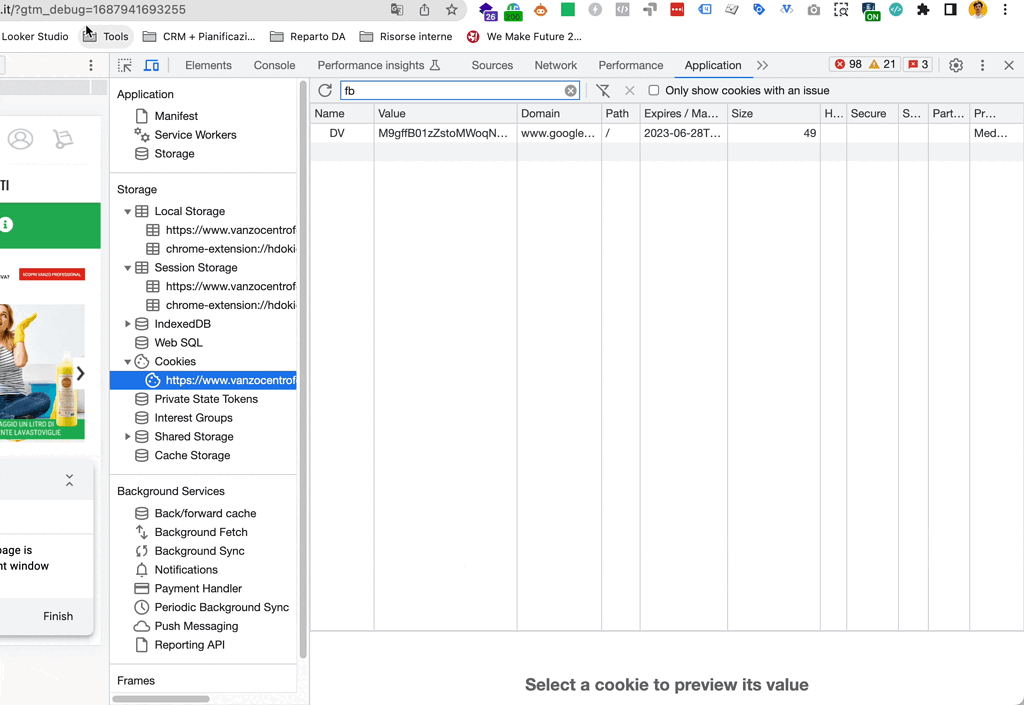Image resolution: width=1024 pixels, height=705 pixels.
Task: Refresh the cookies list
Action: [x=325, y=90]
